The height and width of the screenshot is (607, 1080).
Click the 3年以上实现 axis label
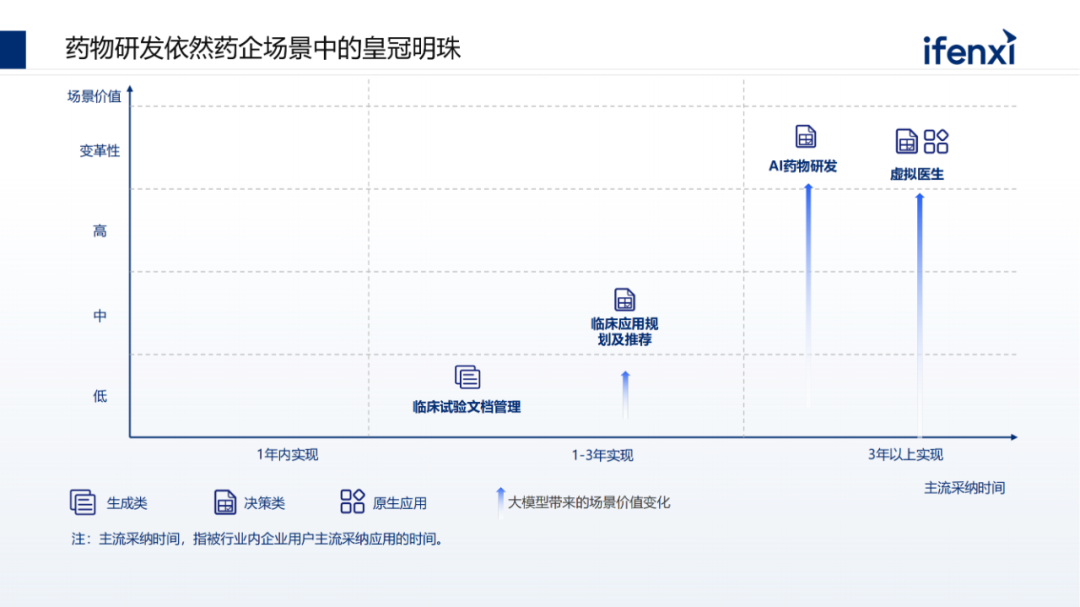(x=905, y=454)
